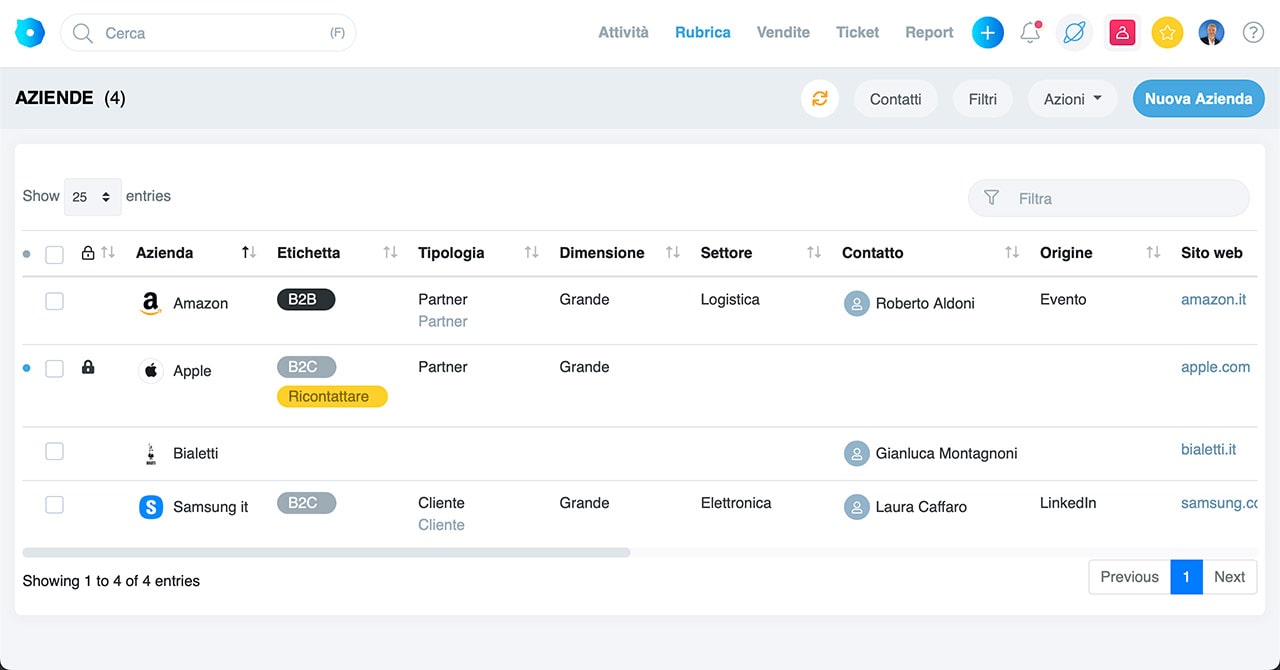Click the horizontal table scrollbar

[x=326, y=552]
